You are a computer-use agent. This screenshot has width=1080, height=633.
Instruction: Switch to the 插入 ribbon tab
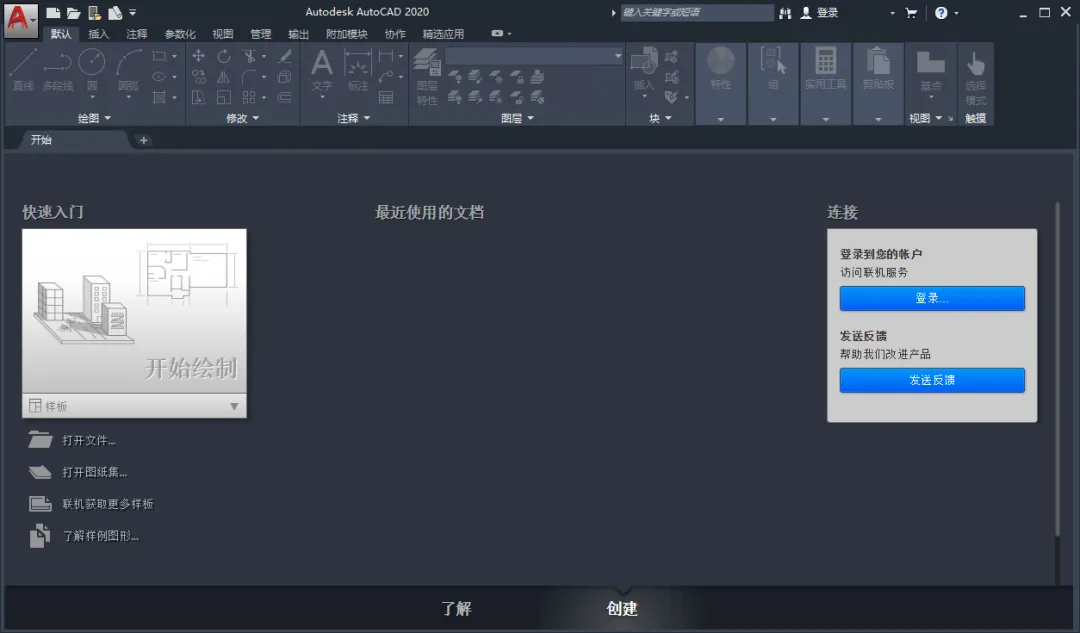[98, 34]
